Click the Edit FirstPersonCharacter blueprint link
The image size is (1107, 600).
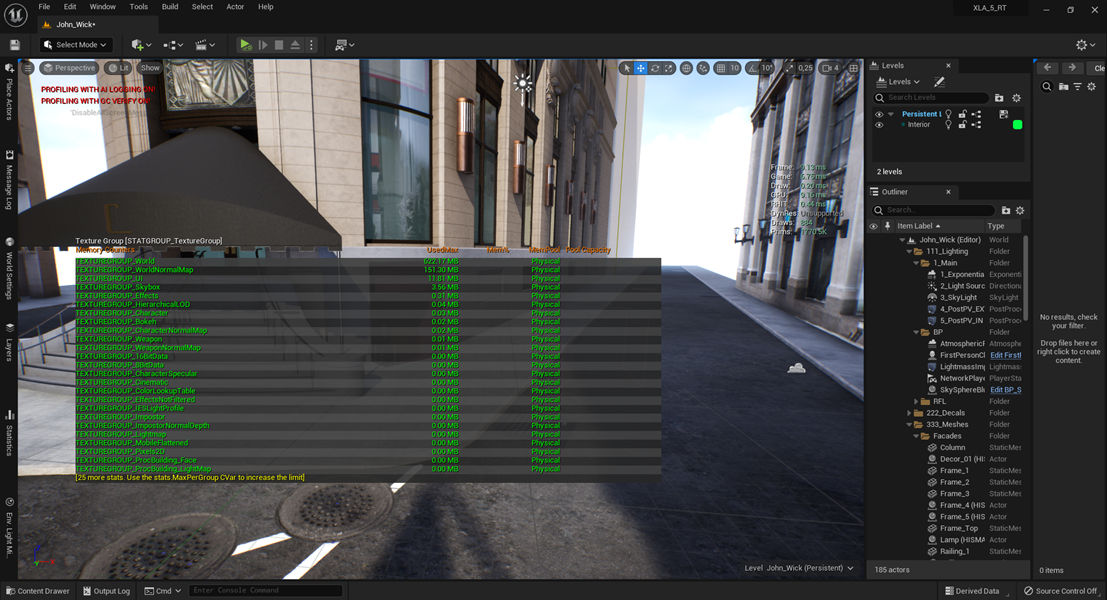(1005, 355)
